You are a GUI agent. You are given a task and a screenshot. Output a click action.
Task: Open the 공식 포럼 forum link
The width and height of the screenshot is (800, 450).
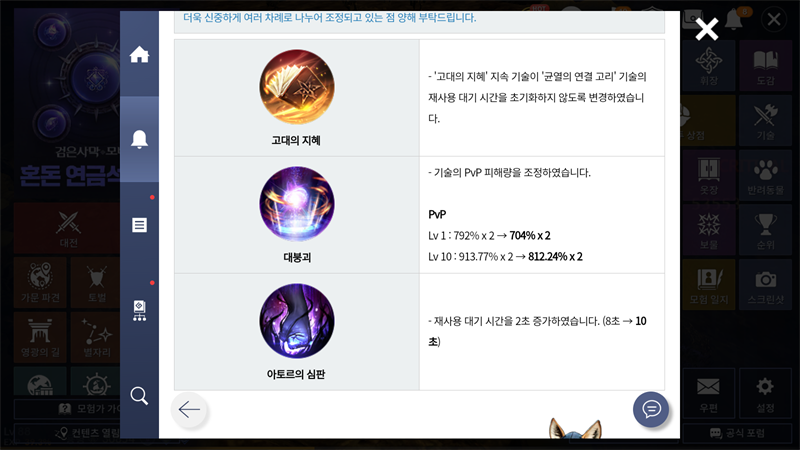tap(737, 433)
